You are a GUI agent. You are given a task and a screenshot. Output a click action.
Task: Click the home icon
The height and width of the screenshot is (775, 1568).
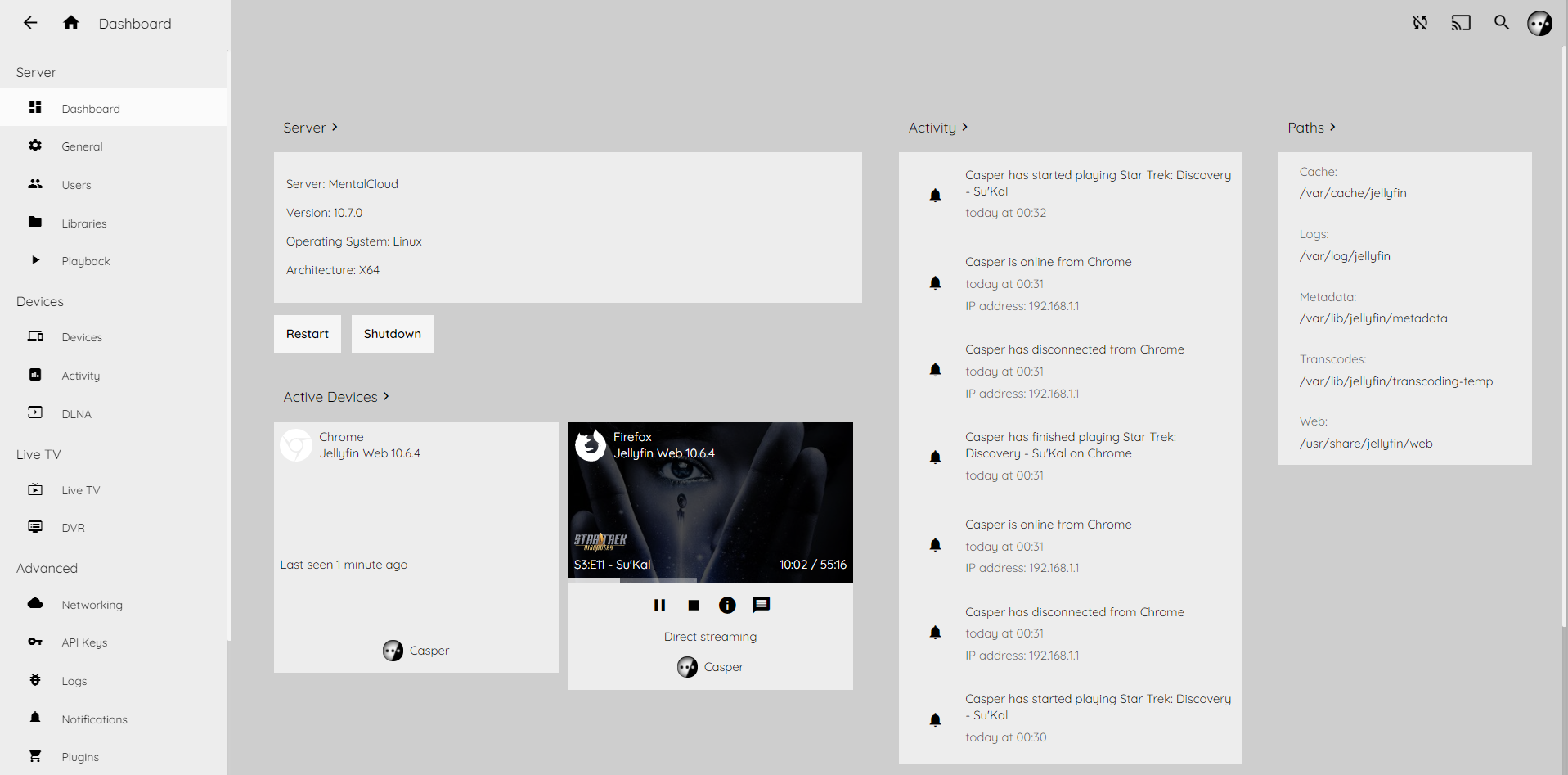point(71,23)
